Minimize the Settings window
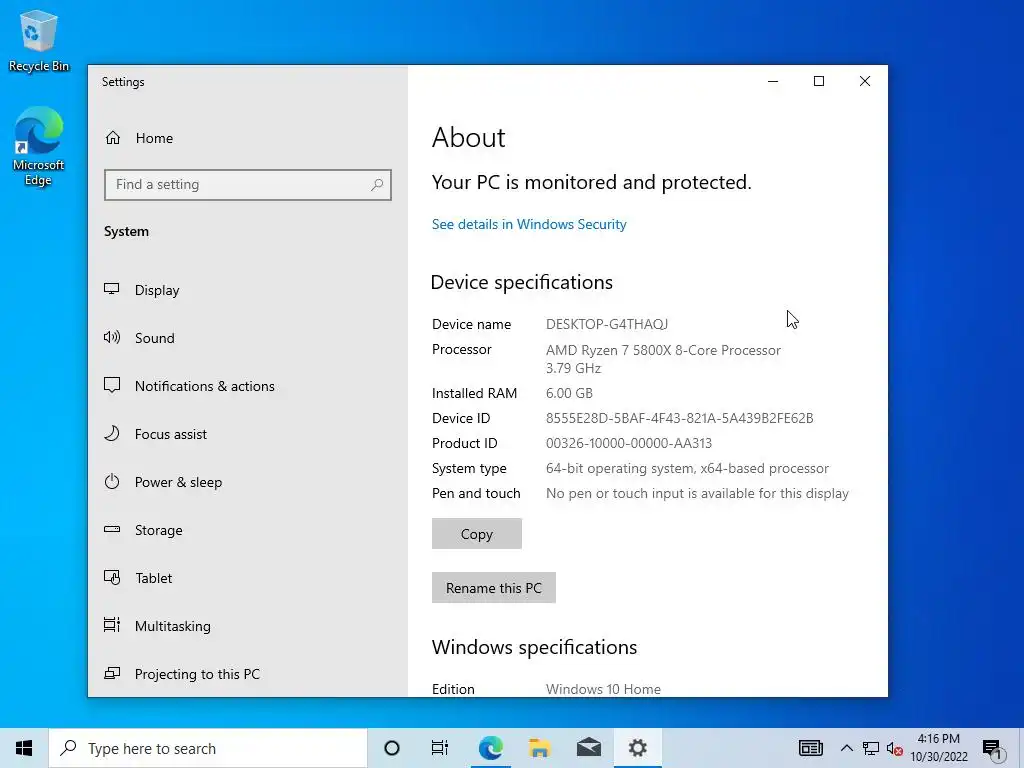This screenshot has height=768, width=1024. pyautogui.click(x=773, y=81)
